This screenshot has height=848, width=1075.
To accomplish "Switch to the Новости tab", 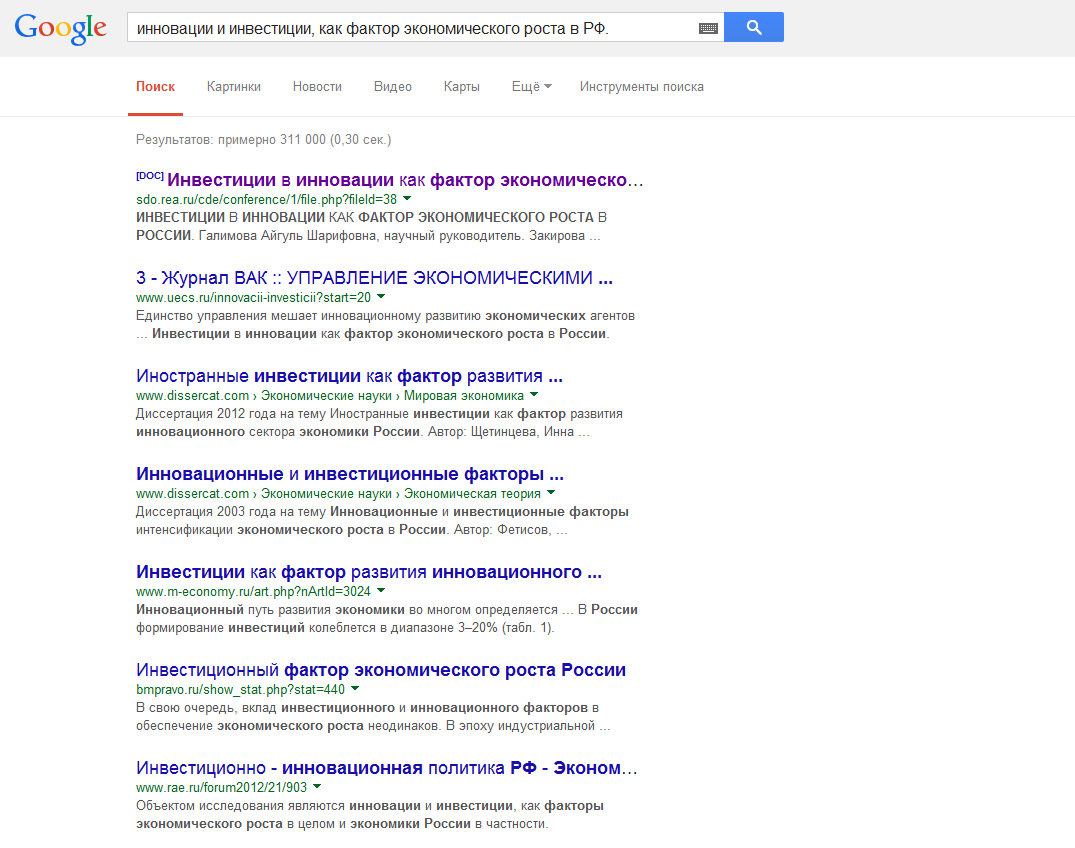I will [317, 86].
